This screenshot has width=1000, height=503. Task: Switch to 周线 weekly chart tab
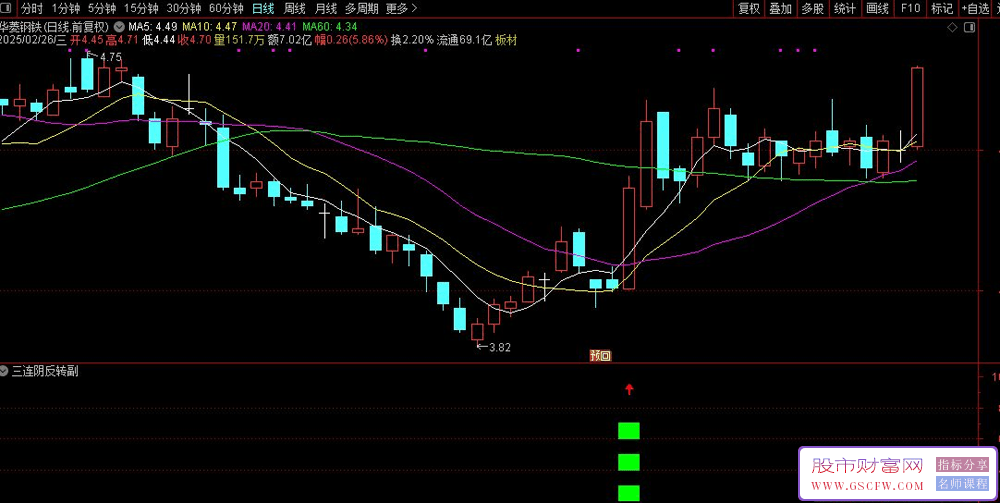[294, 8]
